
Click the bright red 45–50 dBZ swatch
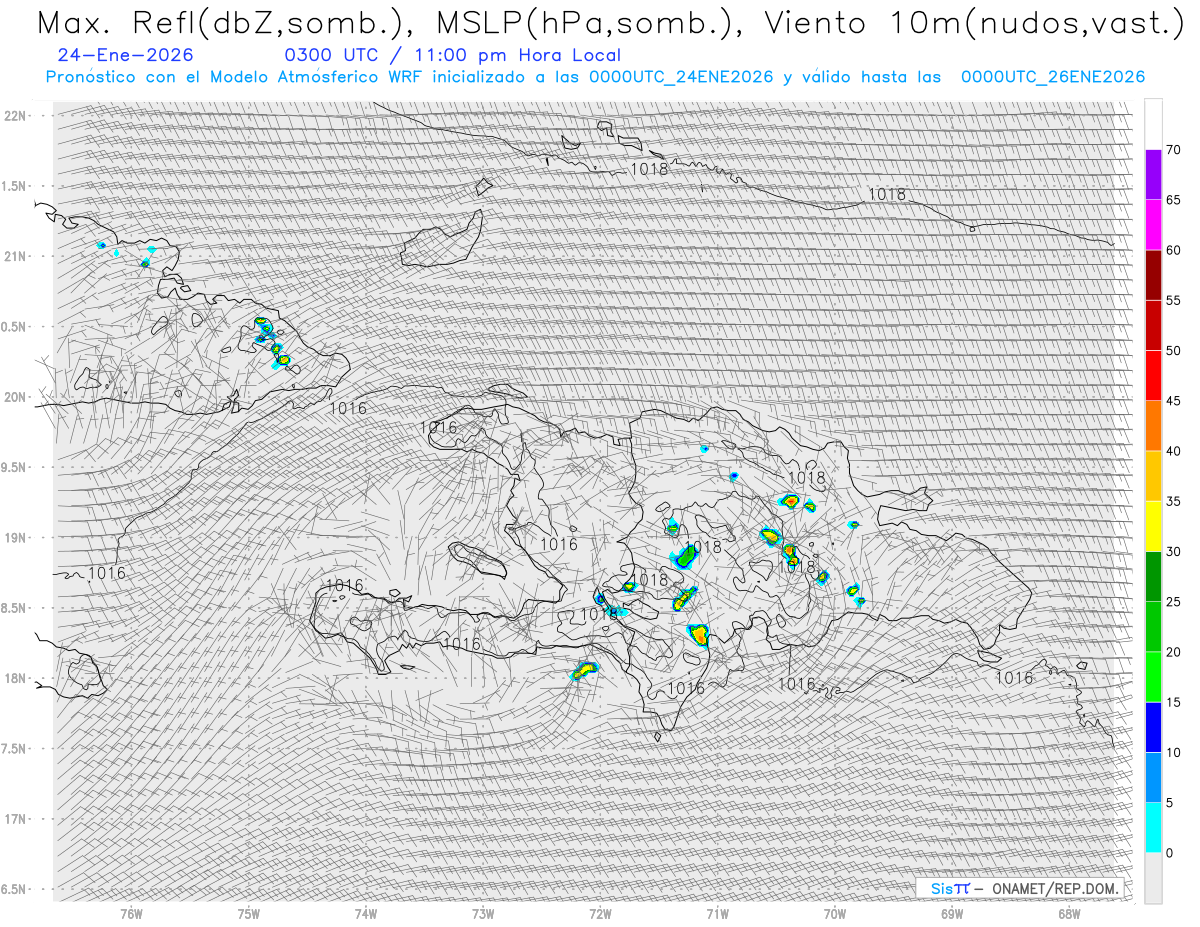pos(1153,376)
